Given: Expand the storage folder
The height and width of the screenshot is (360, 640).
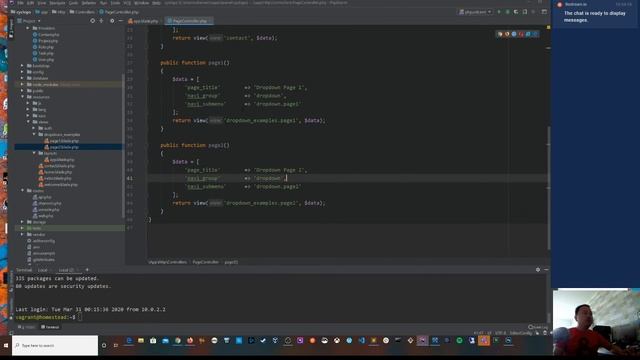Looking at the screenshot, I should point(22,222).
